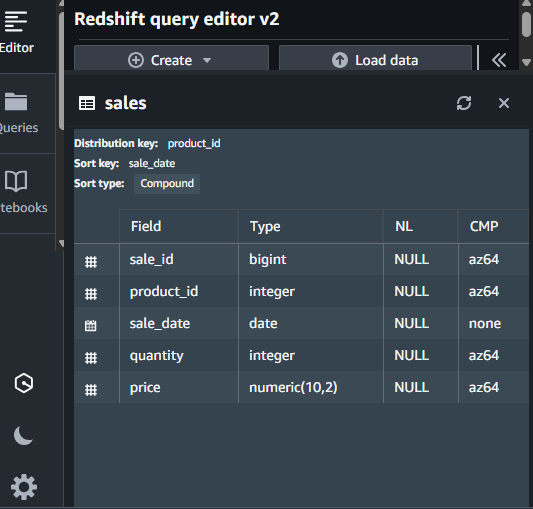The width and height of the screenshot is (533, 509).
Task: Click the table icon beside sales title
Action: [x=87, y=103]
